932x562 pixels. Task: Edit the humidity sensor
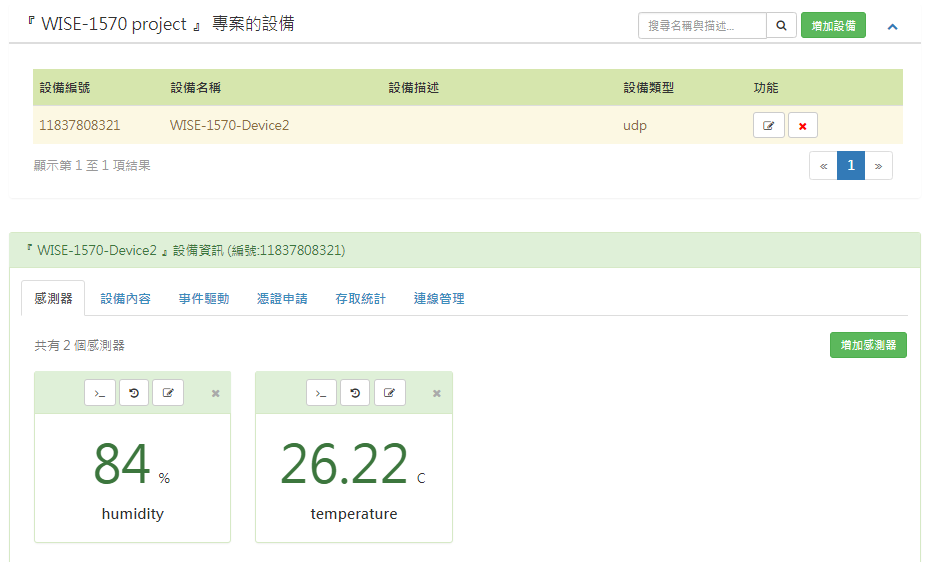coord(168,393)
